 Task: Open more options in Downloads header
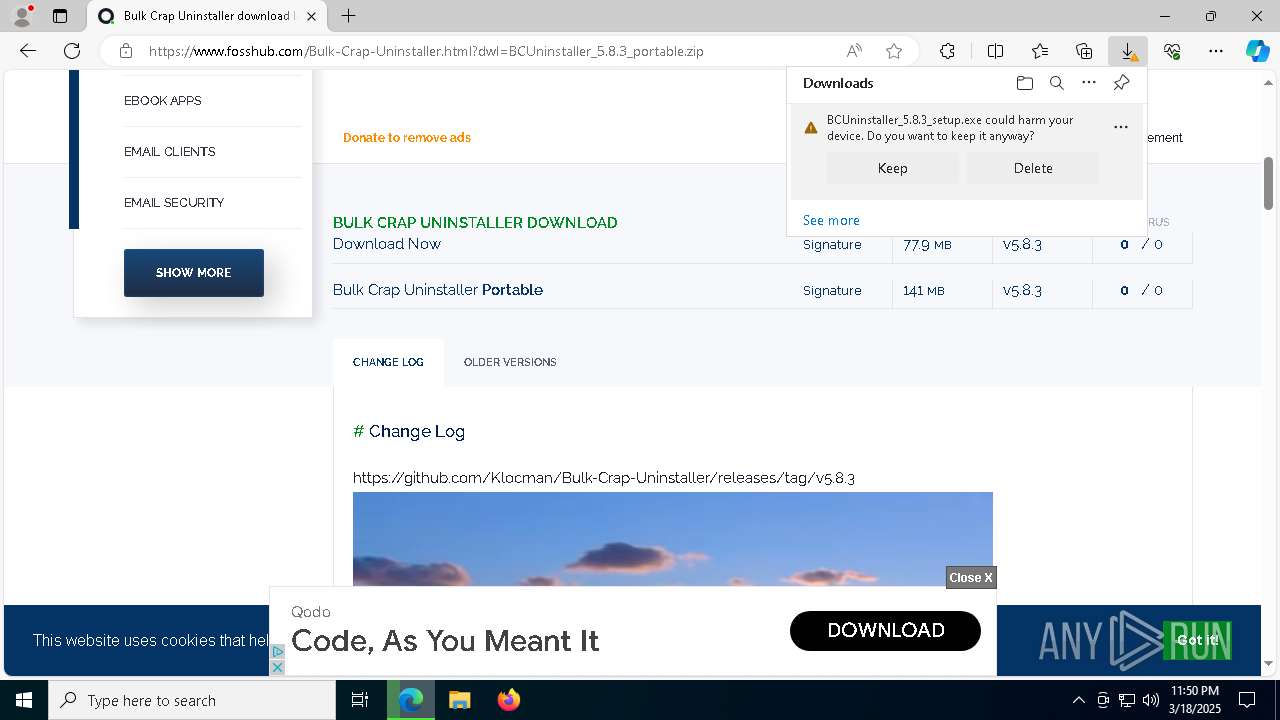point(1089,83)
